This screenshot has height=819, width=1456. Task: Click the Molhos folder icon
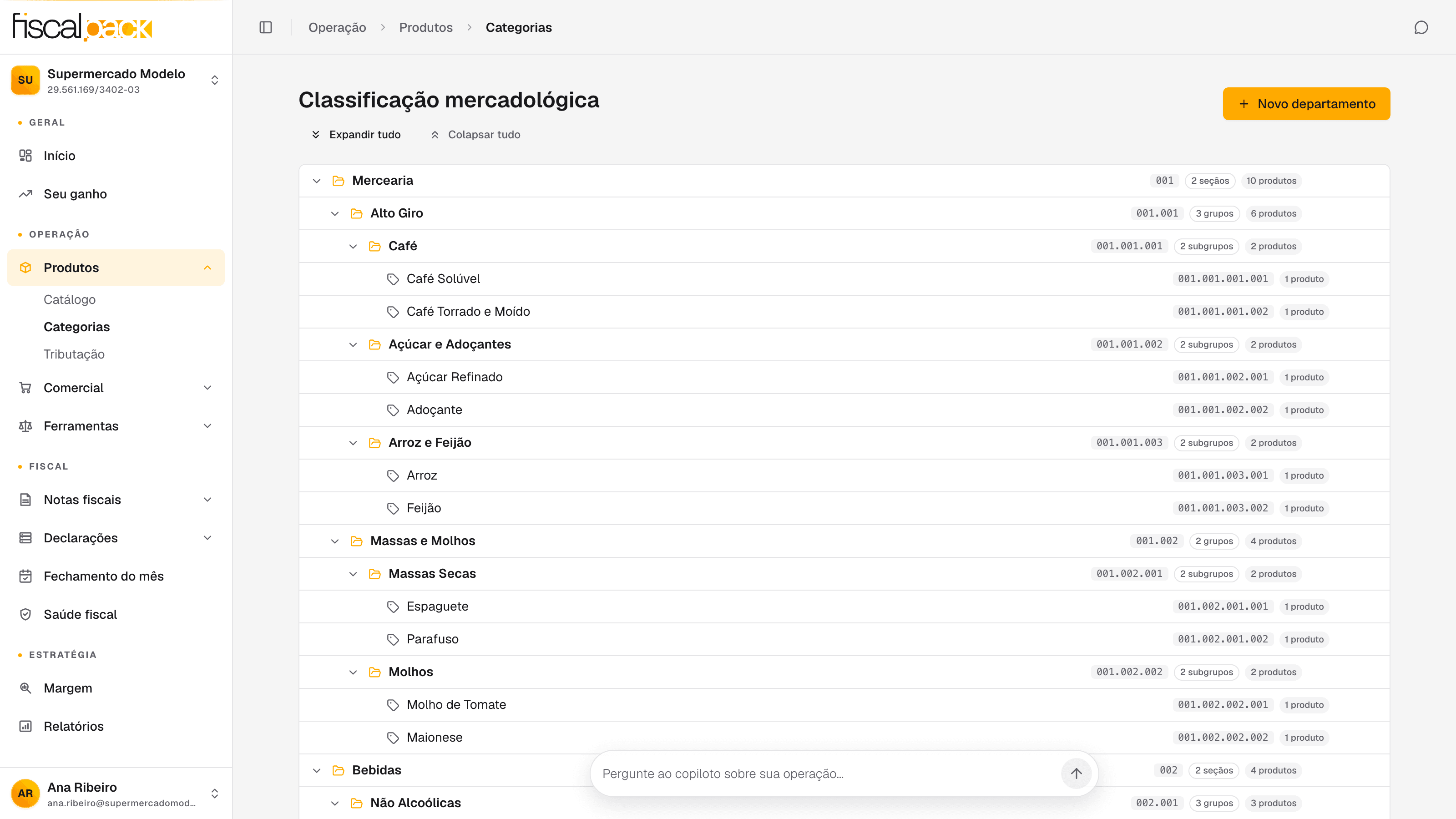375,672
